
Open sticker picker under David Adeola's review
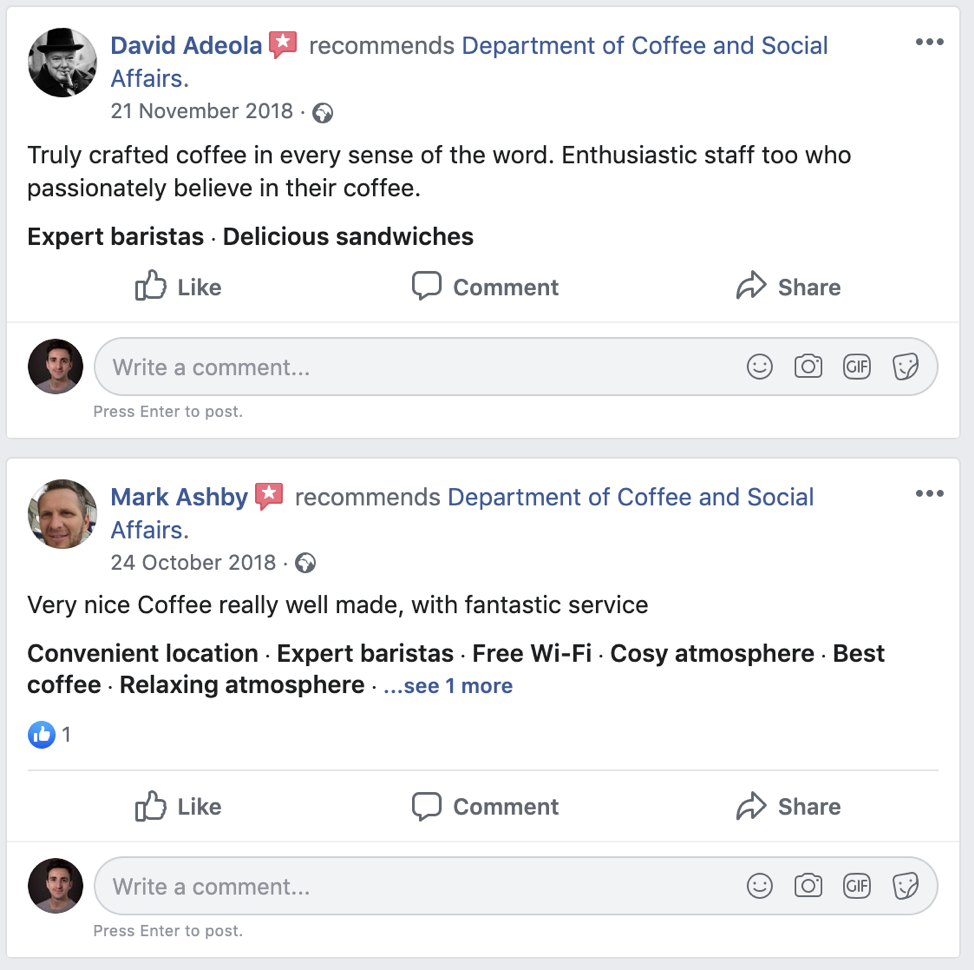pos(905,367)
